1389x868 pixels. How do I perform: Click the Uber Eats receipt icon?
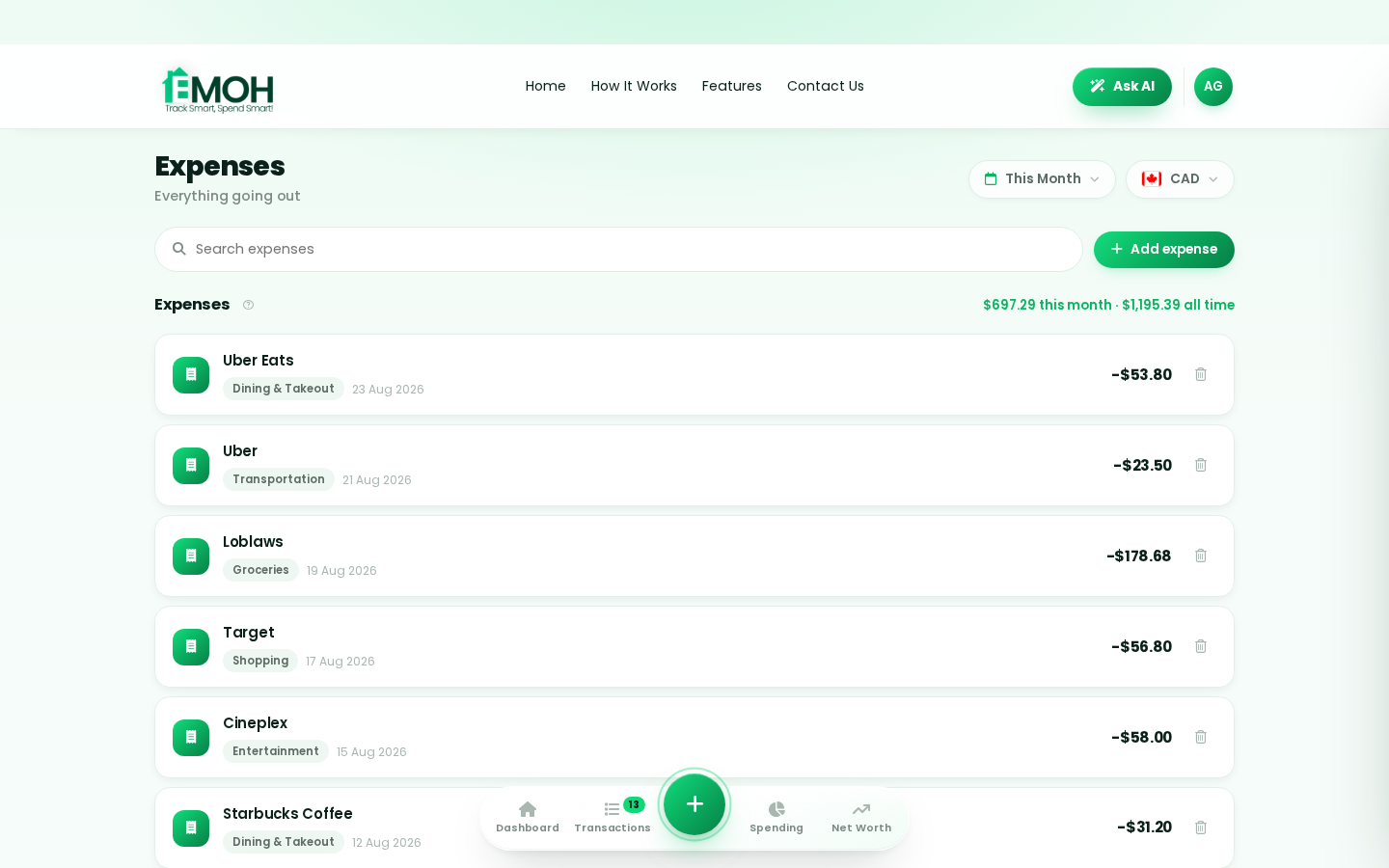(191, 375)
